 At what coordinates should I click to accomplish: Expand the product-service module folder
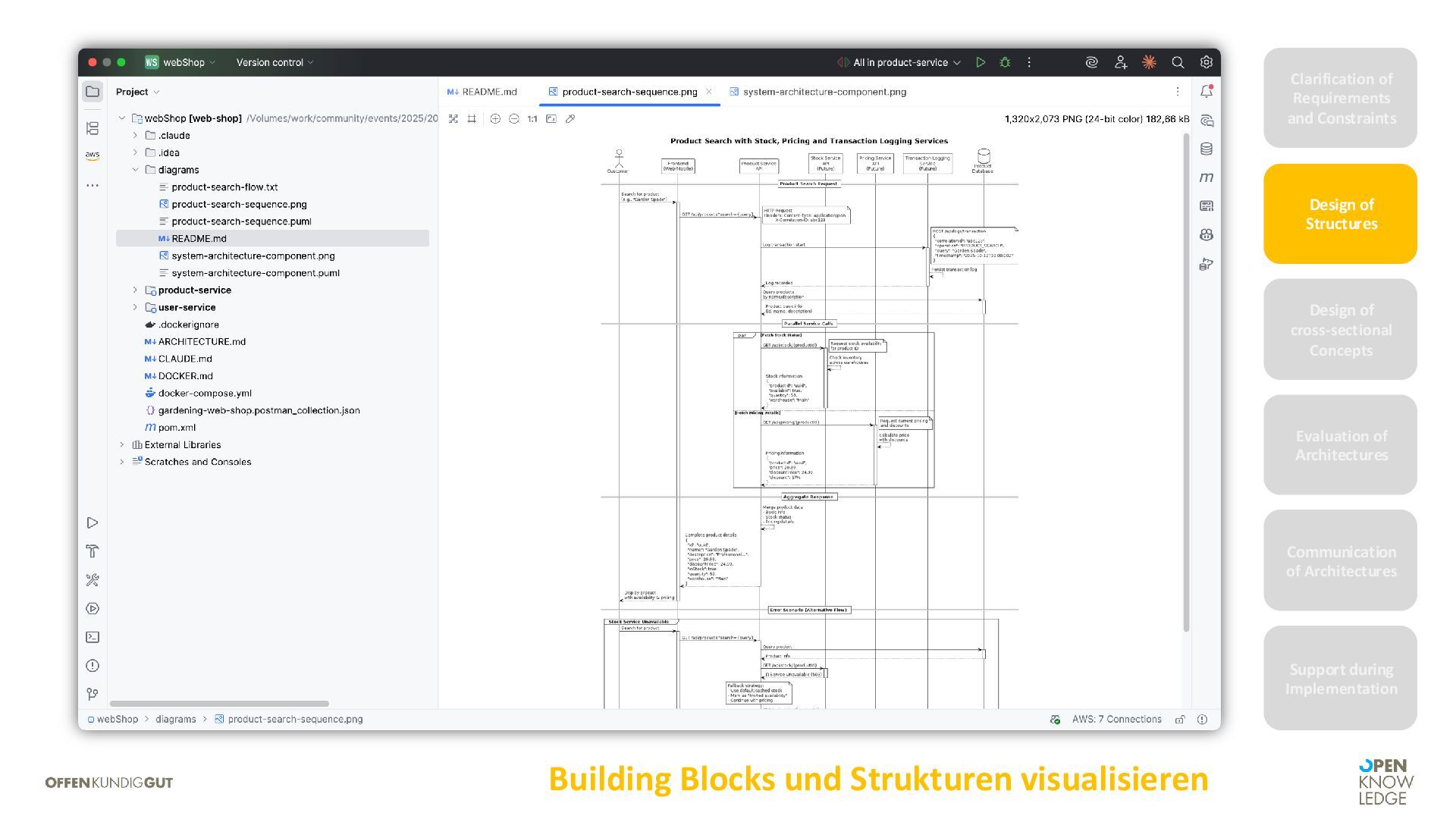click(135, 290)
